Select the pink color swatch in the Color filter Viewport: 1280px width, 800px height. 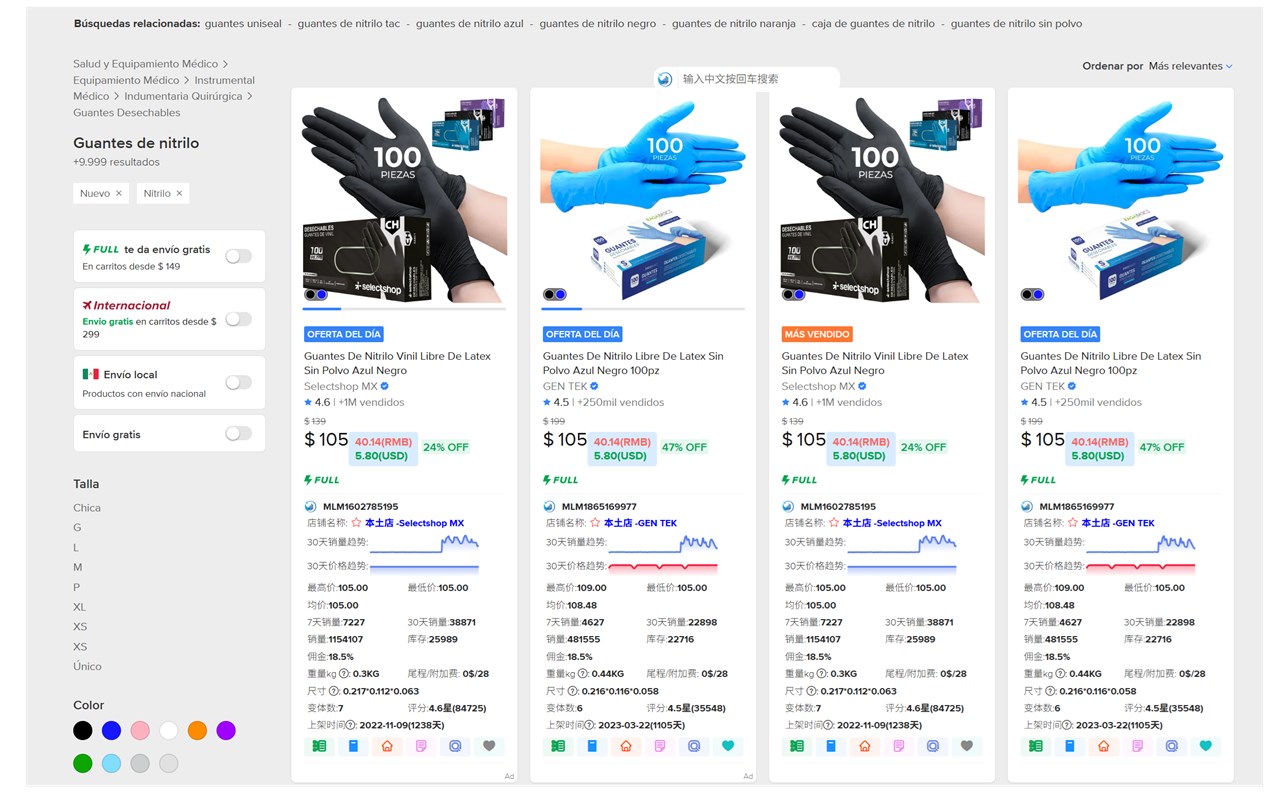coord(140,731)
